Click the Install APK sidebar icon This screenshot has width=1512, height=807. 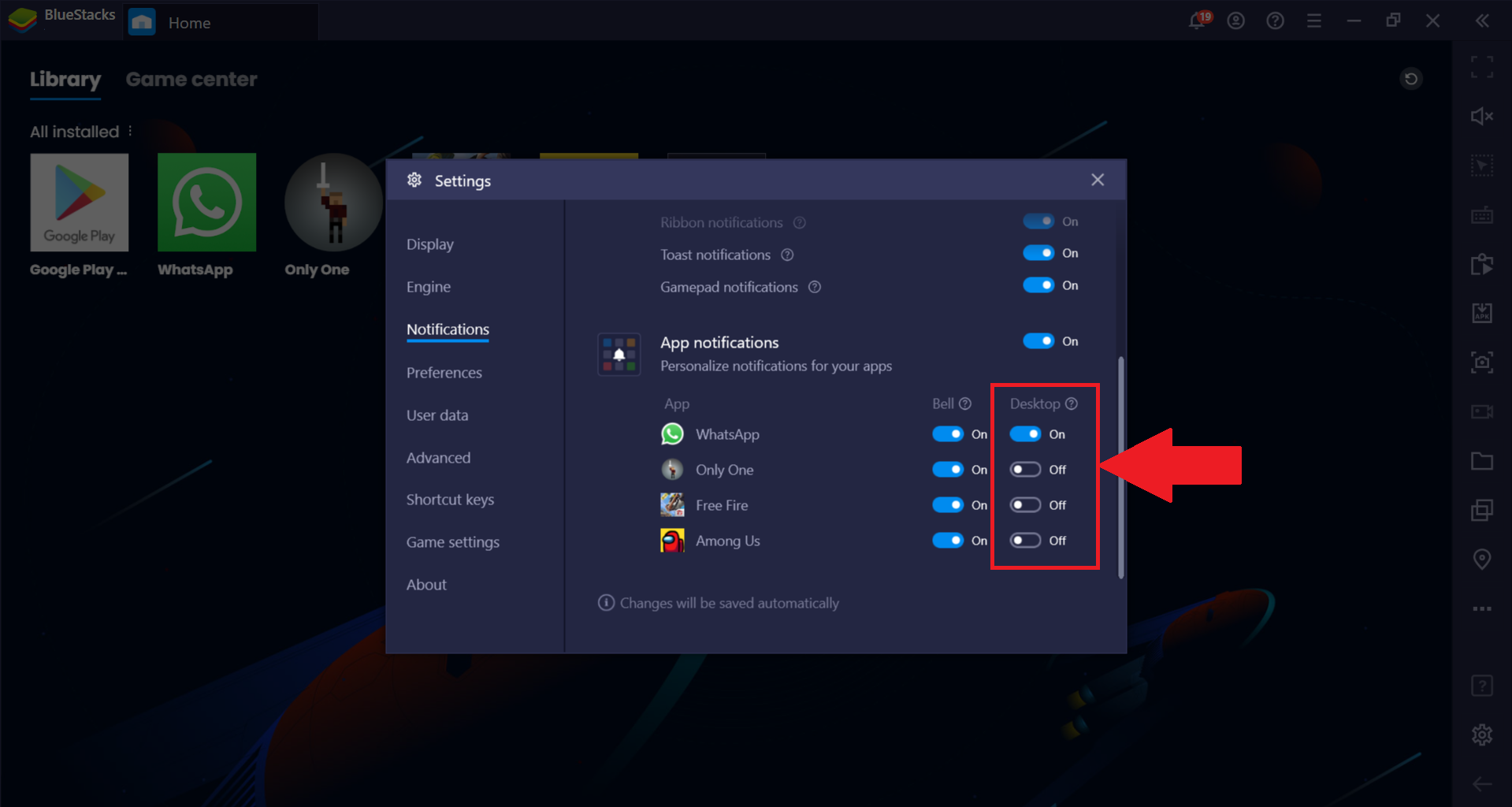click(x=1482, y=313)
